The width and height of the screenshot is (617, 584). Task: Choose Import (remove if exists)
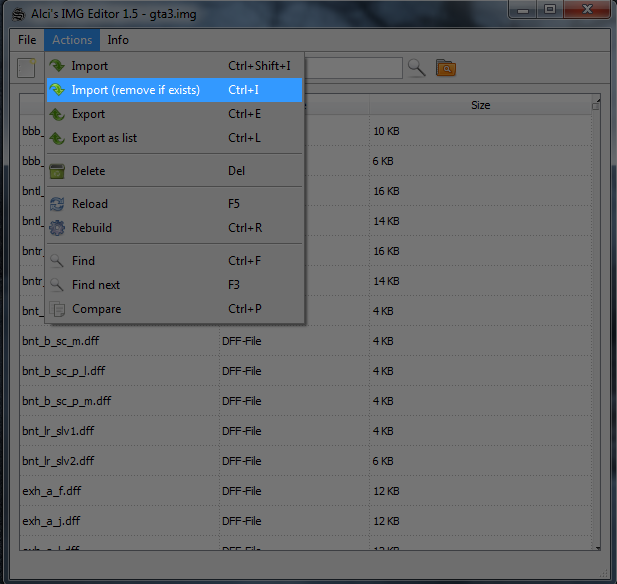pyautogui.click(x=174, y=90)
